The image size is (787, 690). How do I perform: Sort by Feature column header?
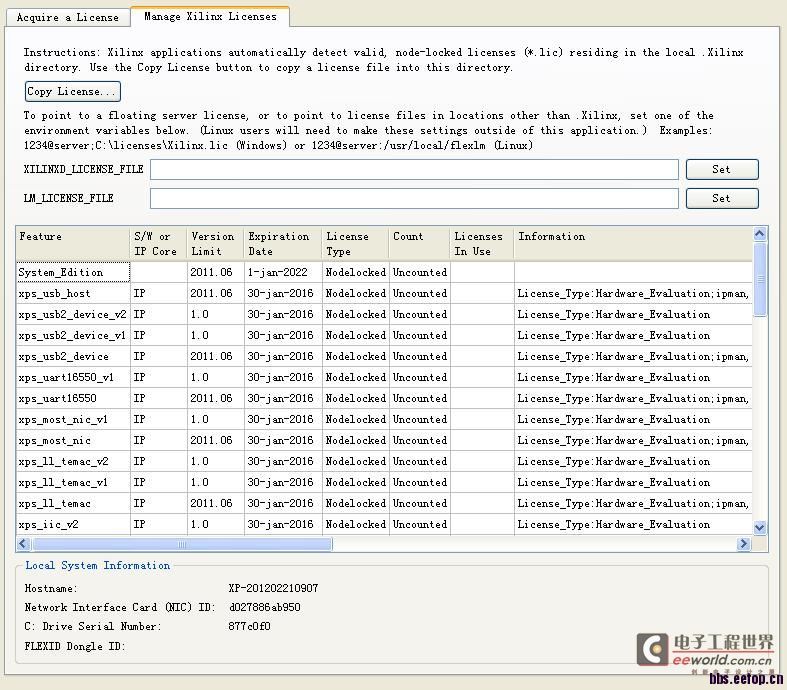(x=73, y=244)
